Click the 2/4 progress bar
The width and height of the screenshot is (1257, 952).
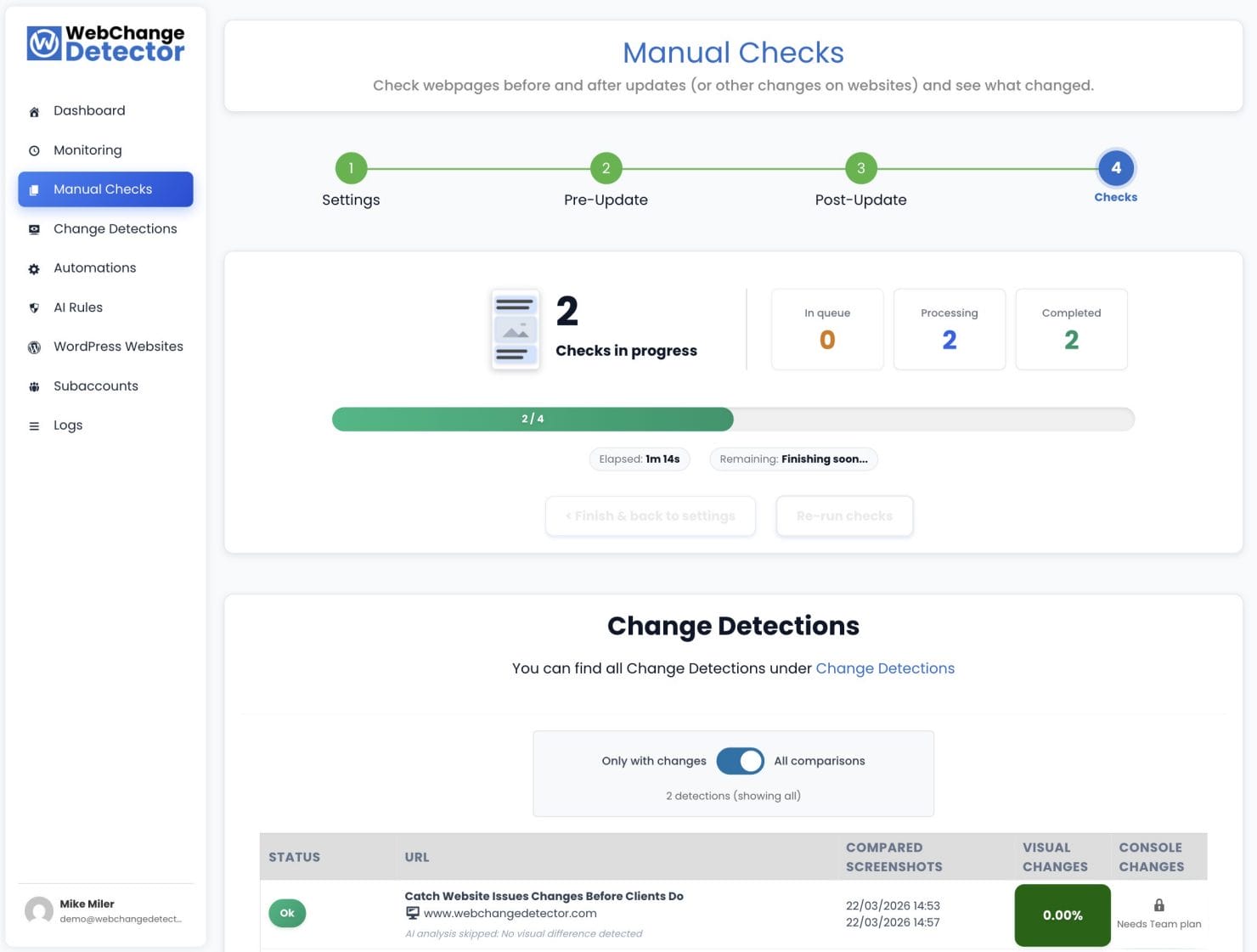532,419
